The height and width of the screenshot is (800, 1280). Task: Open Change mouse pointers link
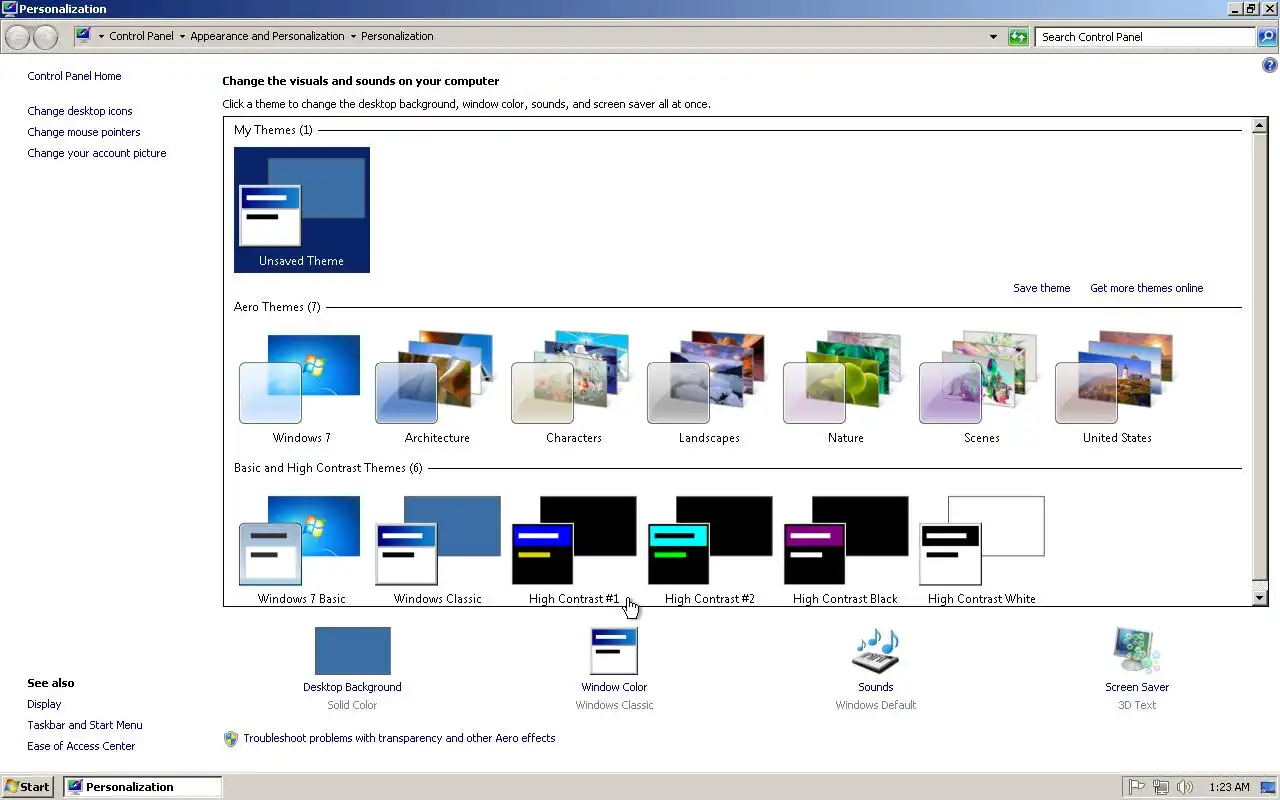coord(84,132)
